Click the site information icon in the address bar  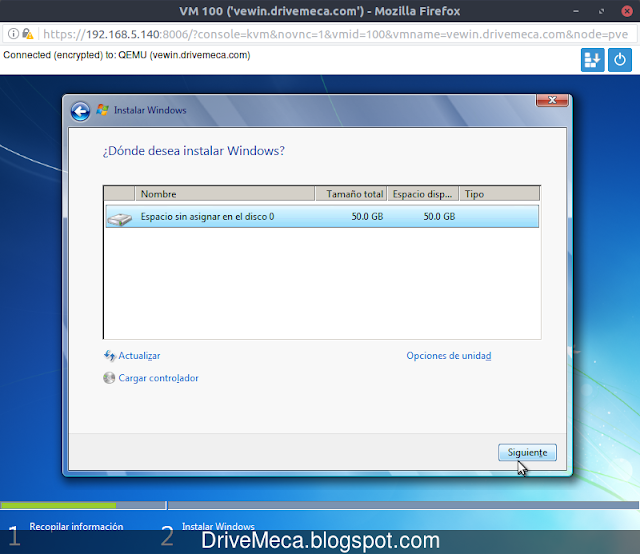[13, 33]
